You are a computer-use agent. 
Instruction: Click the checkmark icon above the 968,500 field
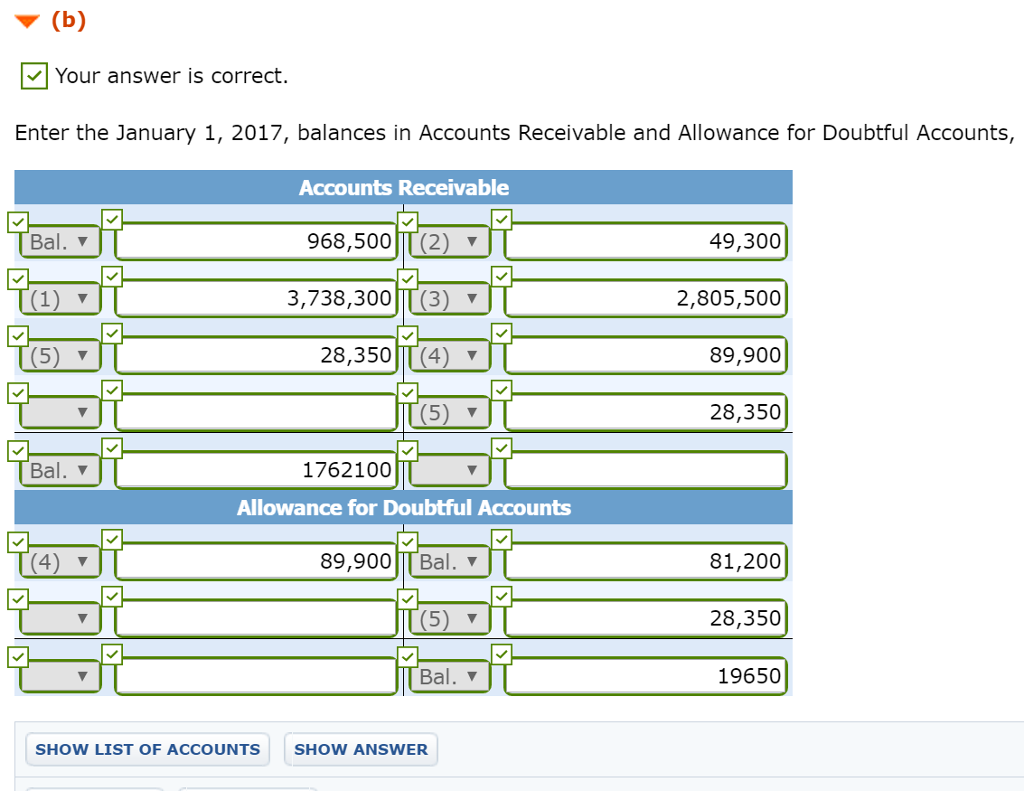click(x=112, y=218)
